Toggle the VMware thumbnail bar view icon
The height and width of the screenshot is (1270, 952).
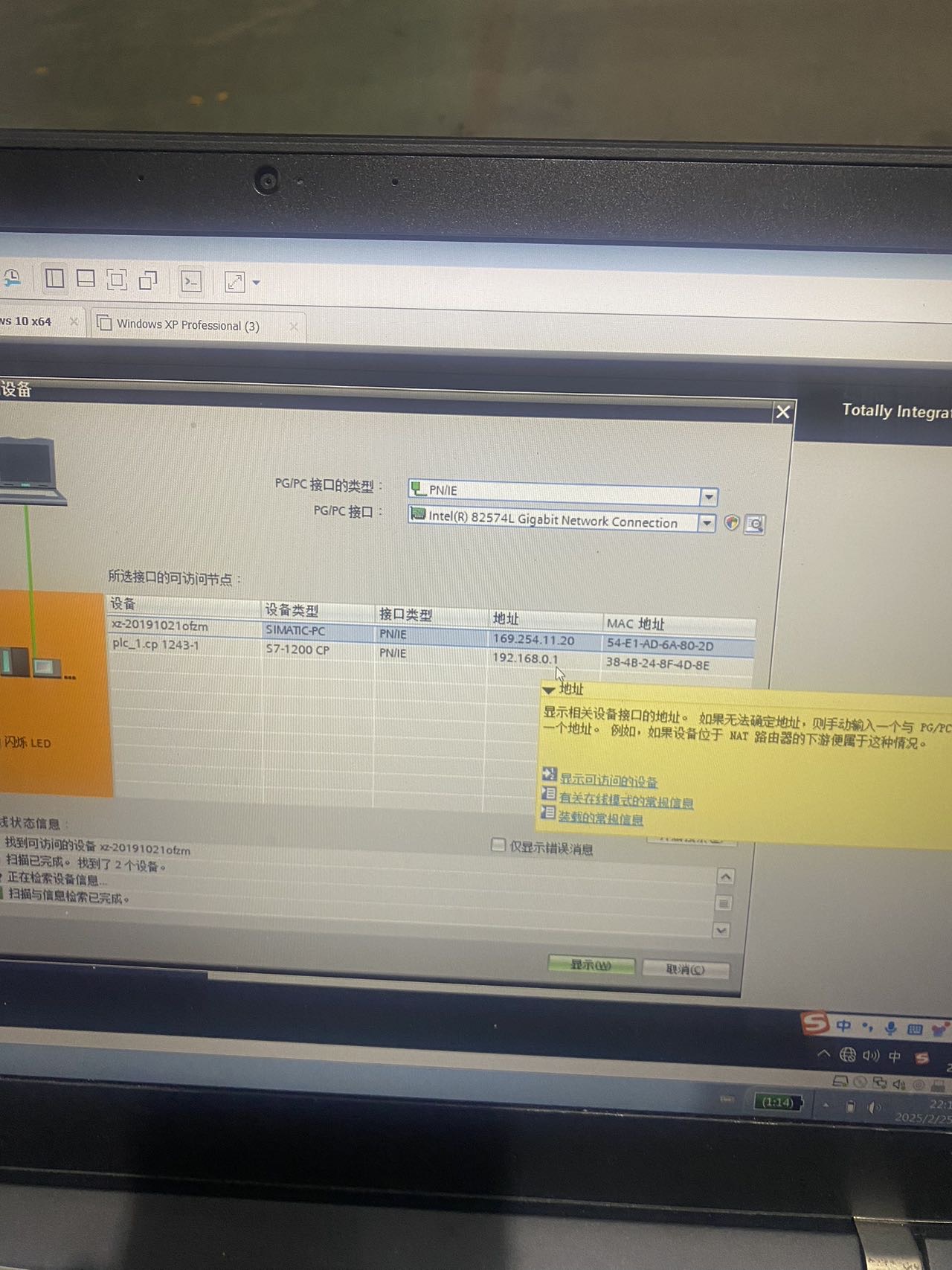[x=86, y=279]
